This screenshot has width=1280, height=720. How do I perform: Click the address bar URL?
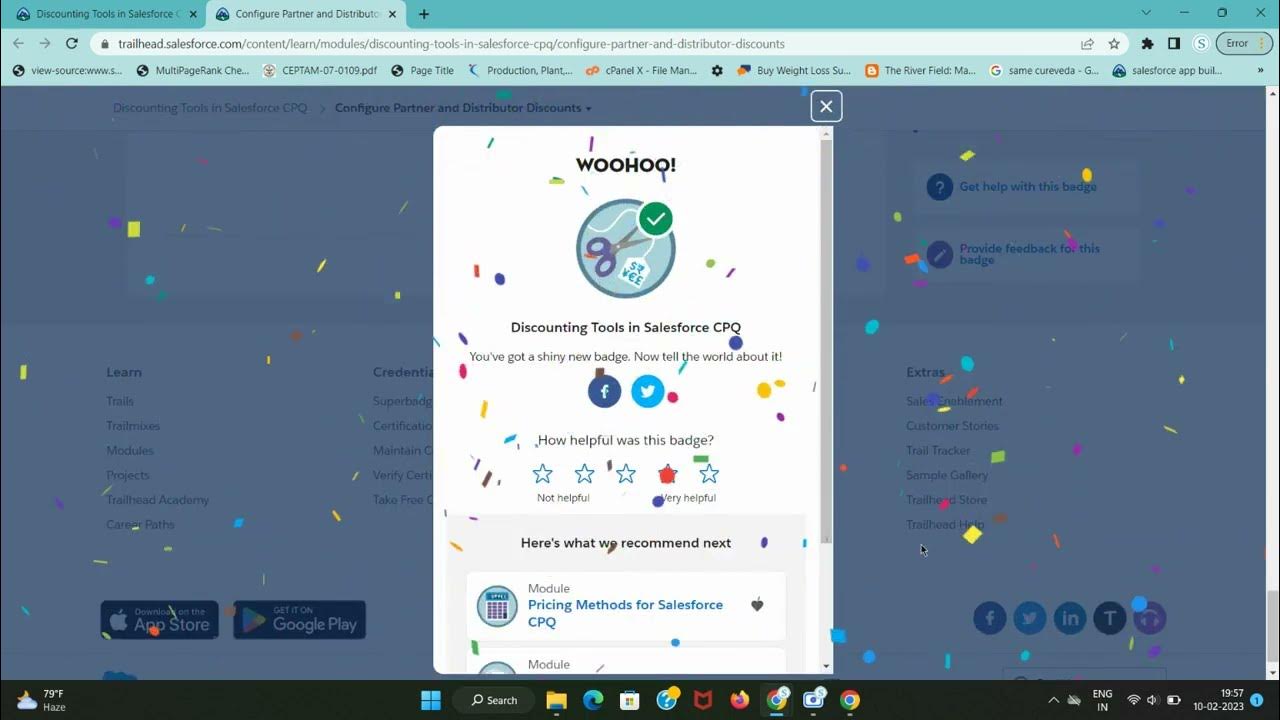451,44
